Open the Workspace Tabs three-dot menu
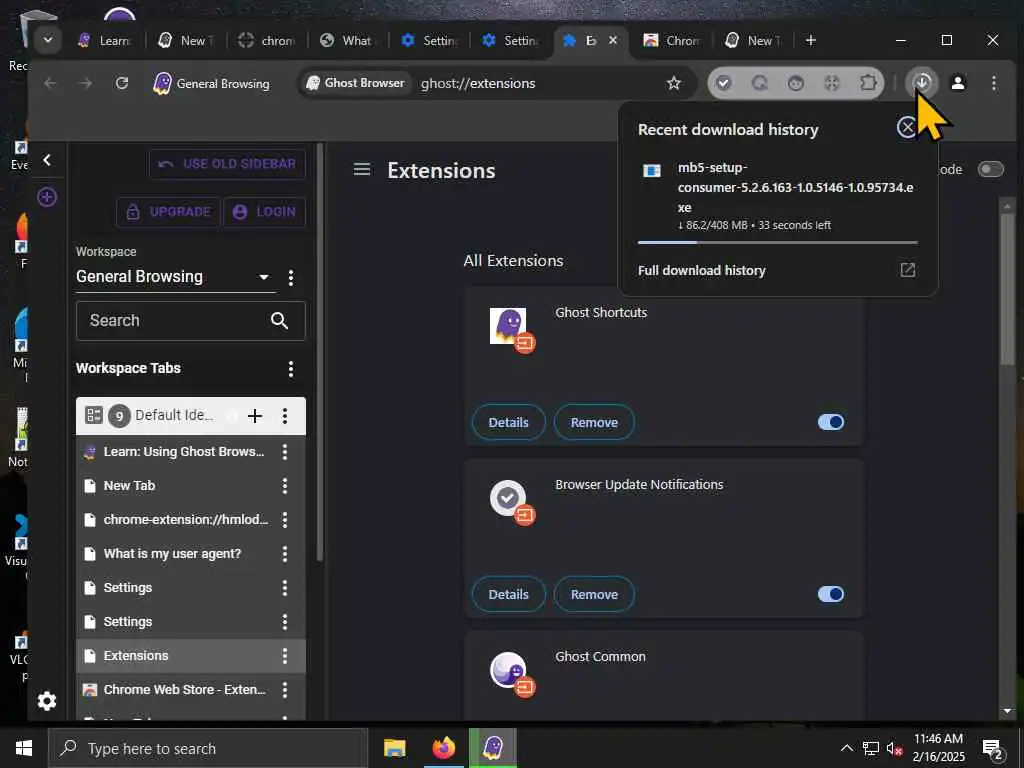 pos(291,369)
